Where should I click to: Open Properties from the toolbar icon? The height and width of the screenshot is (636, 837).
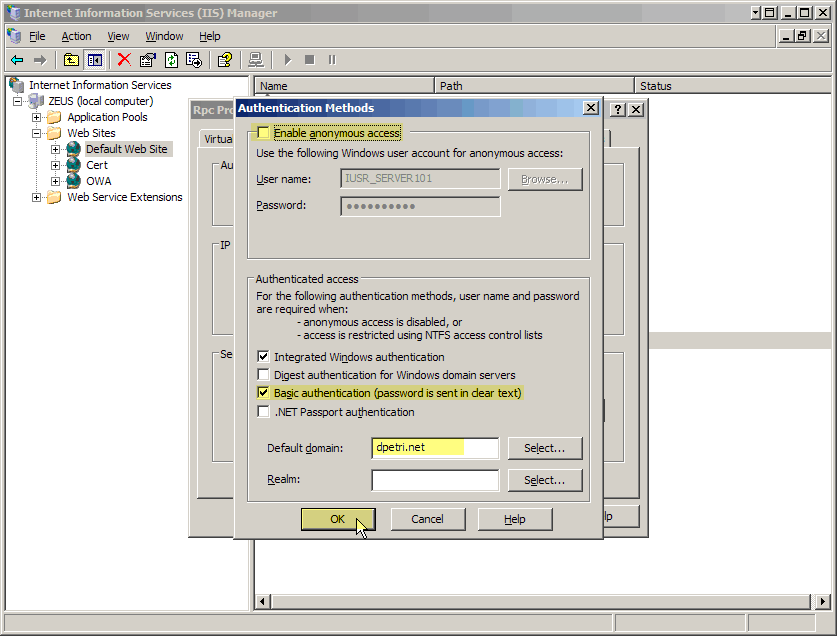pos(148,60)
